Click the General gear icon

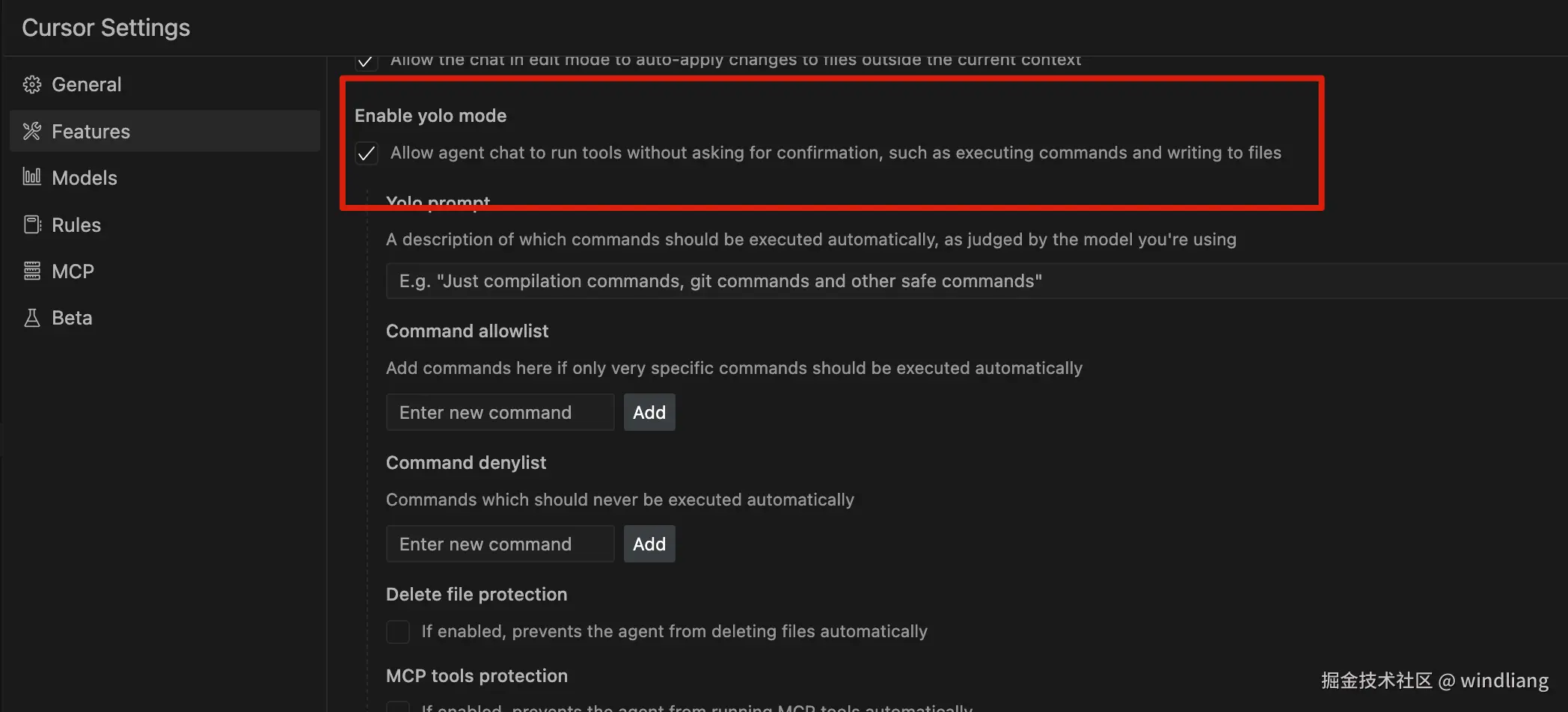(31, 85)
